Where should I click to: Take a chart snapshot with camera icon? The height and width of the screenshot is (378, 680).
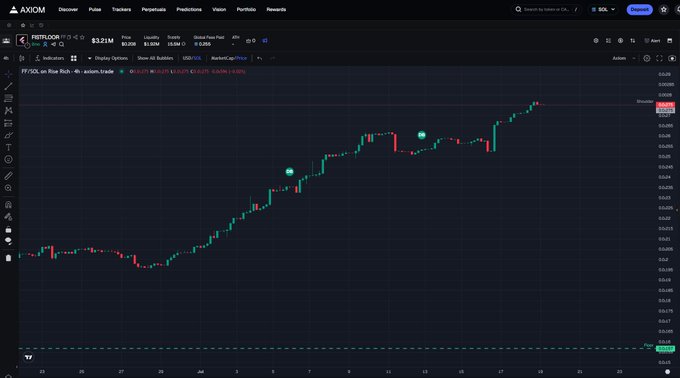[672, 58]
